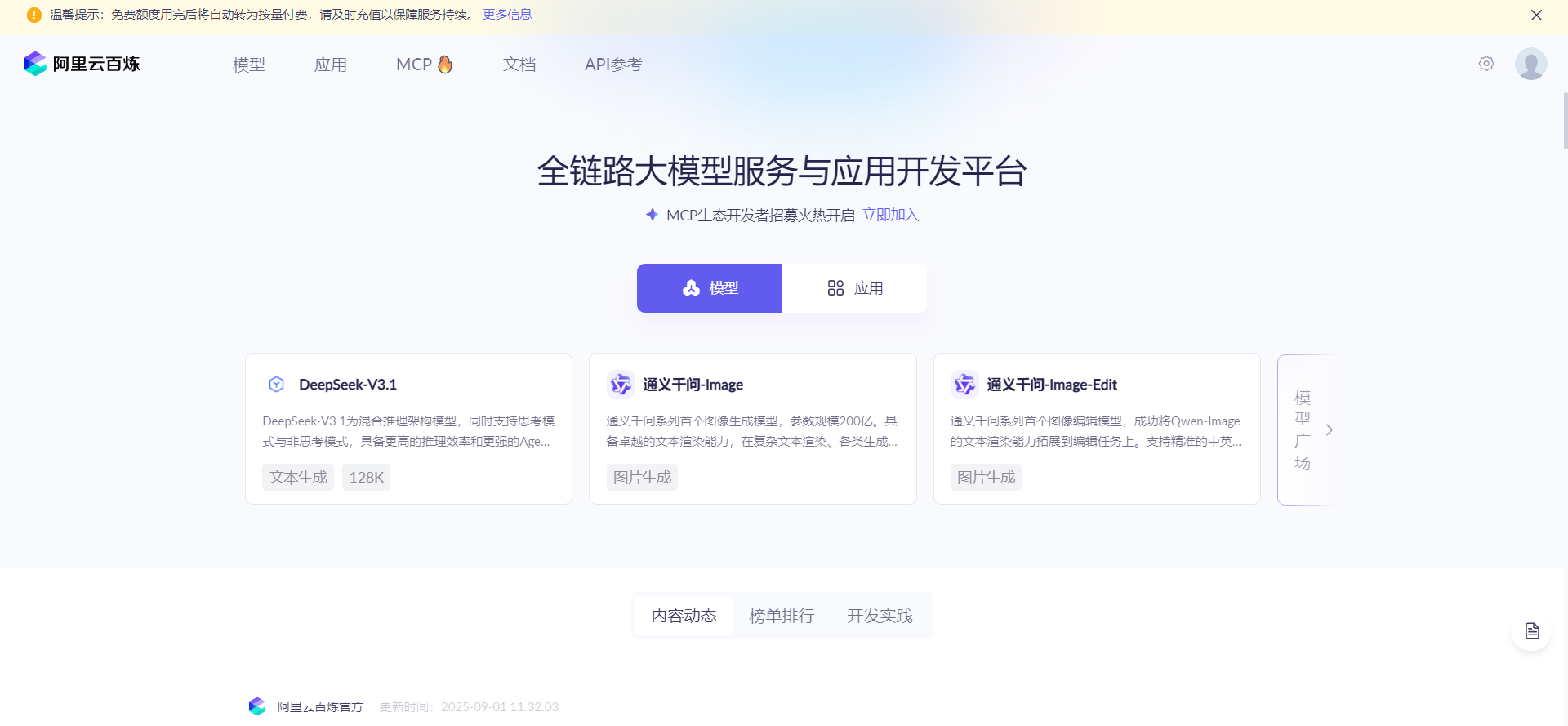Open the 文档 navigation item
Screen dimensions: 1568x726
[x=519, y=65]
